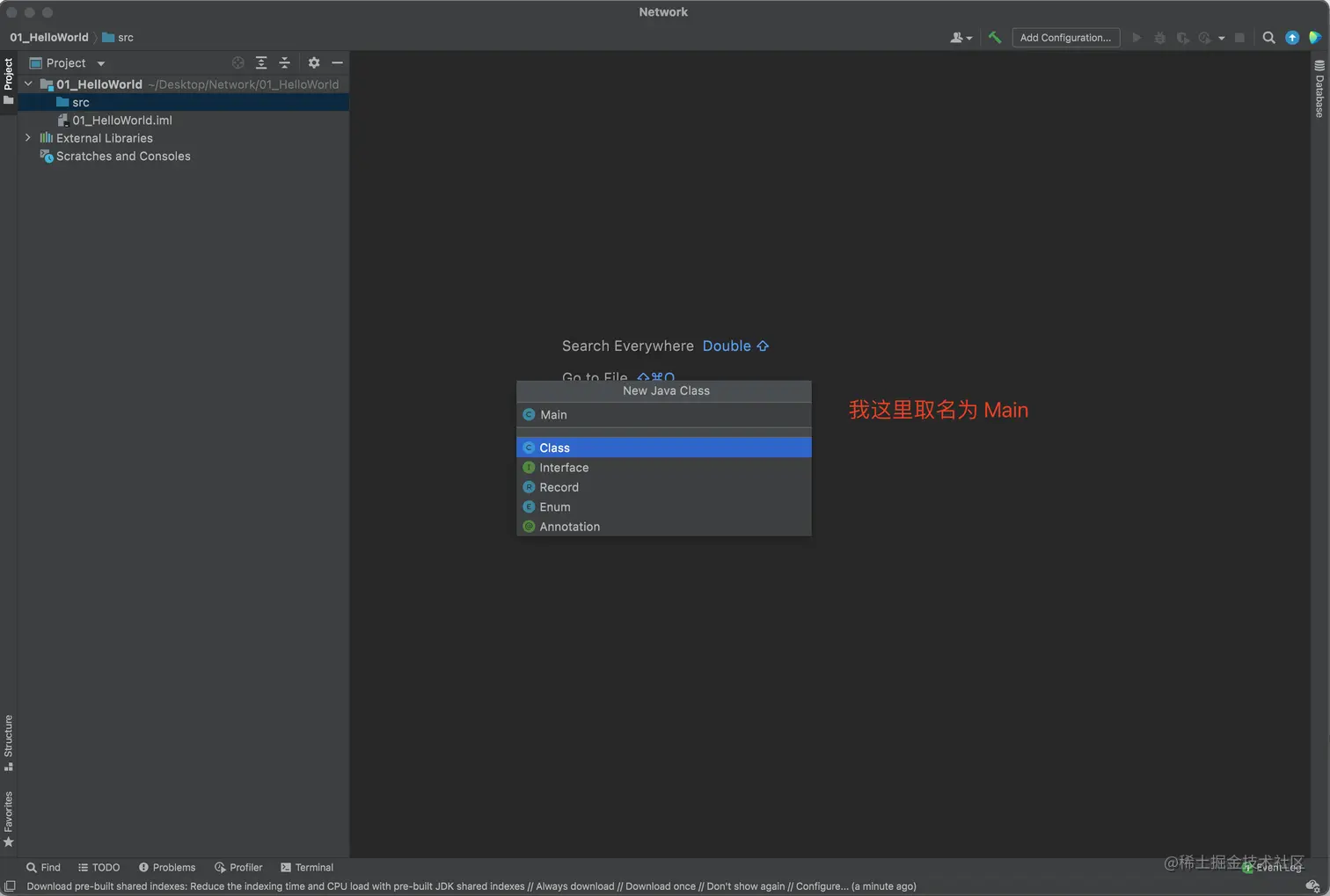Select the src folder in tree

click(183, 103)
